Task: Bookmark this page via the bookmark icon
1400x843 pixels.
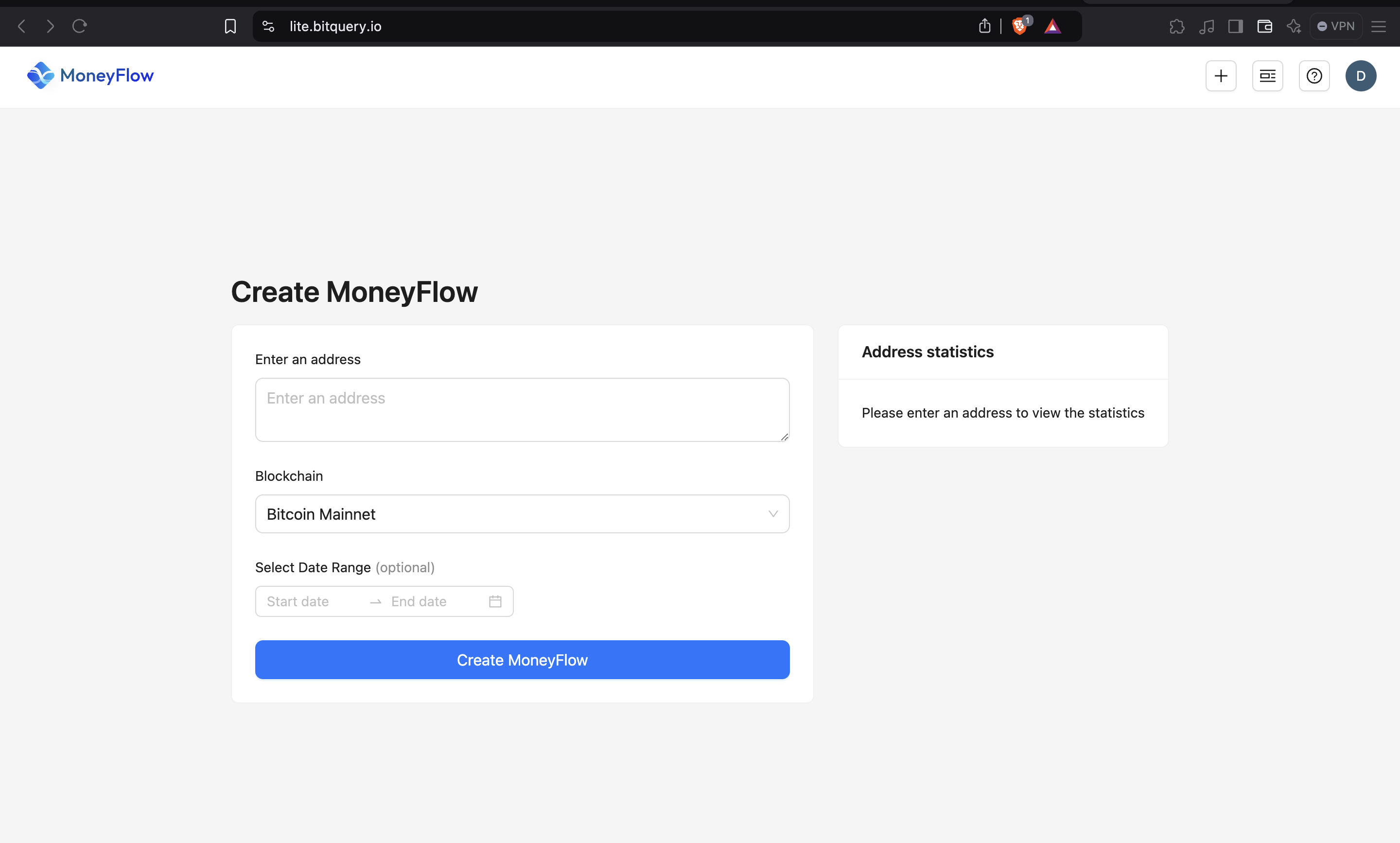Action: [x=229, y=26]
